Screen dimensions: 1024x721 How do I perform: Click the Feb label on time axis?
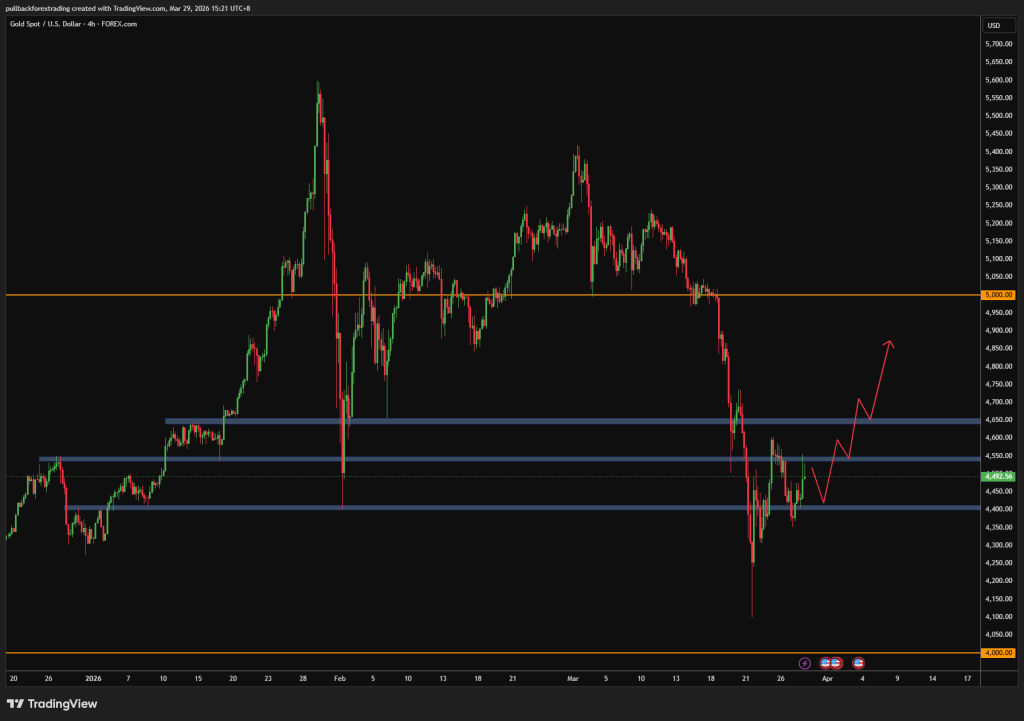pos(337,677)
